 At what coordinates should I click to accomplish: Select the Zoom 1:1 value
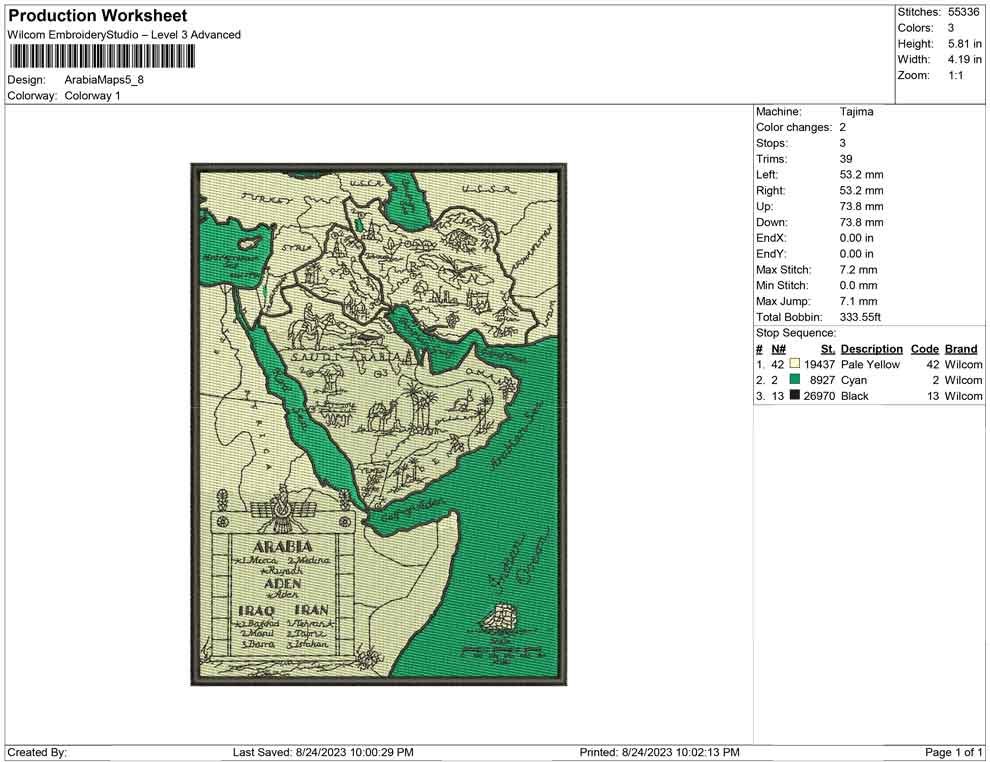(x=955, y=76)
